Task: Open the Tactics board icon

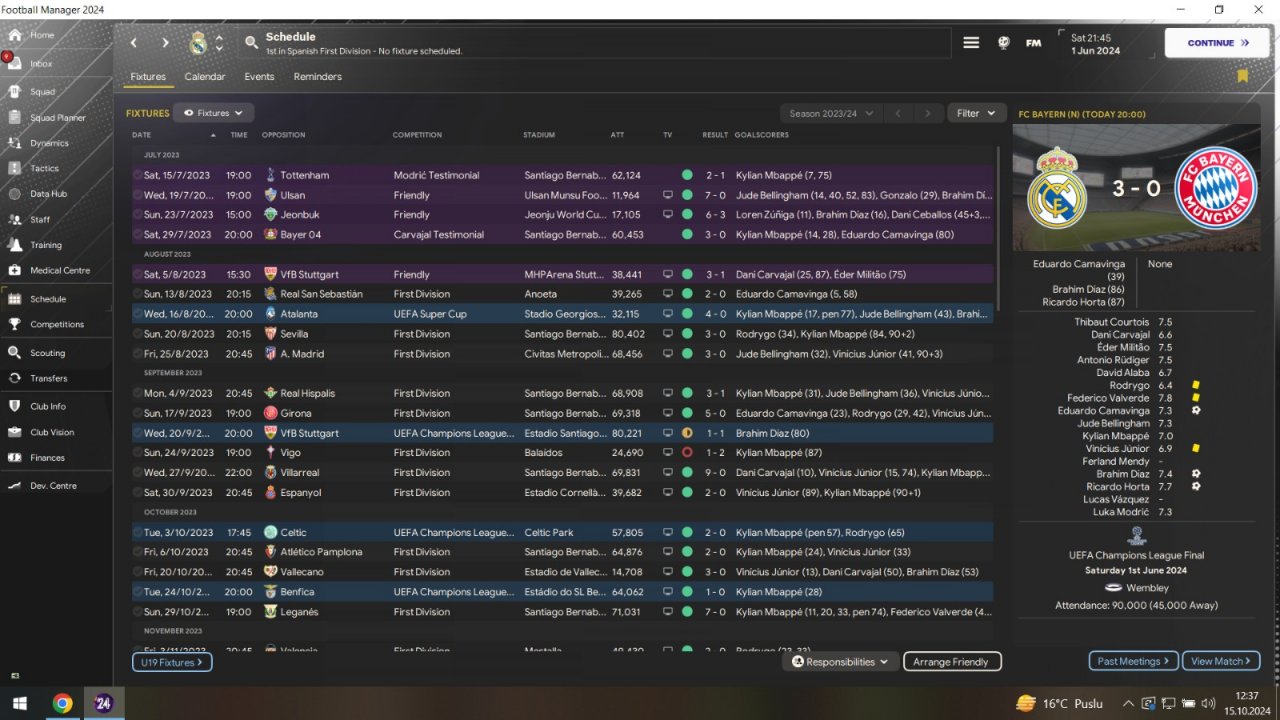Action: pos(14,168)
